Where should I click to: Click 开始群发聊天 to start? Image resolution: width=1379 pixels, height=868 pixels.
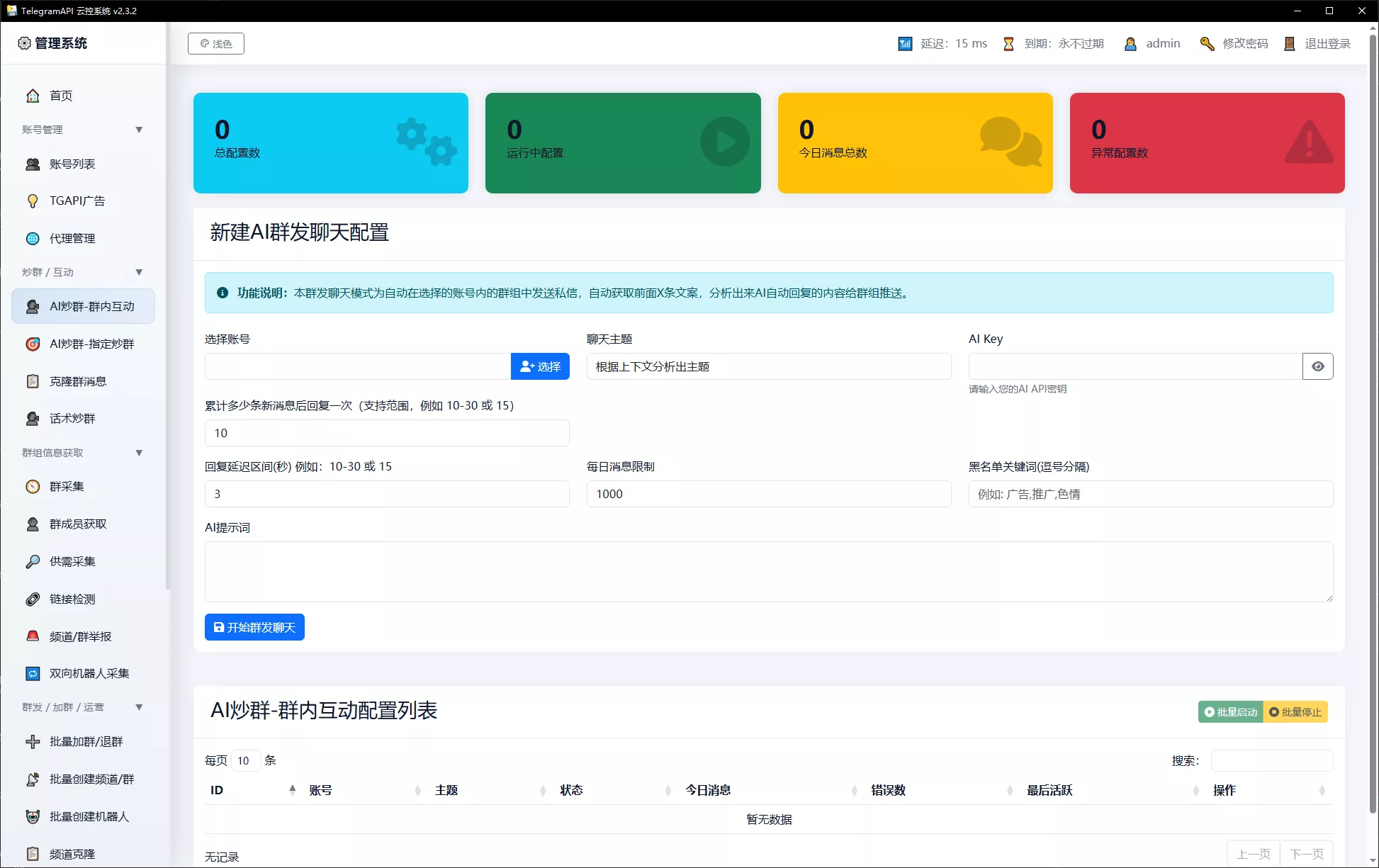pos(254,627)
